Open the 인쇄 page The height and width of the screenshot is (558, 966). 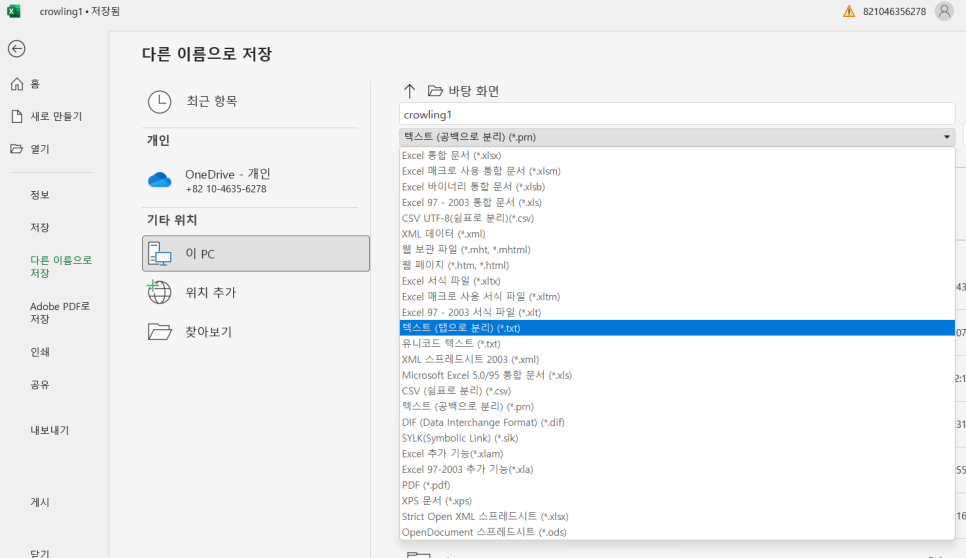[x=40, y=352]
